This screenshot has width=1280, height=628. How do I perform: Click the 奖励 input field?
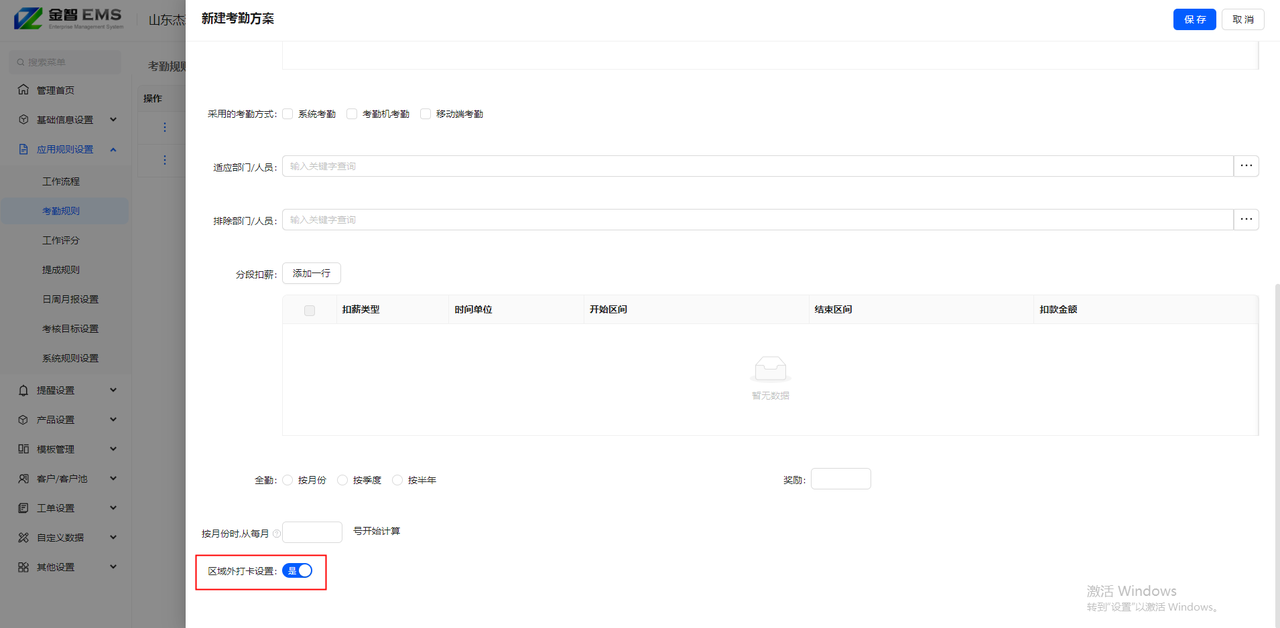[841, 479]
